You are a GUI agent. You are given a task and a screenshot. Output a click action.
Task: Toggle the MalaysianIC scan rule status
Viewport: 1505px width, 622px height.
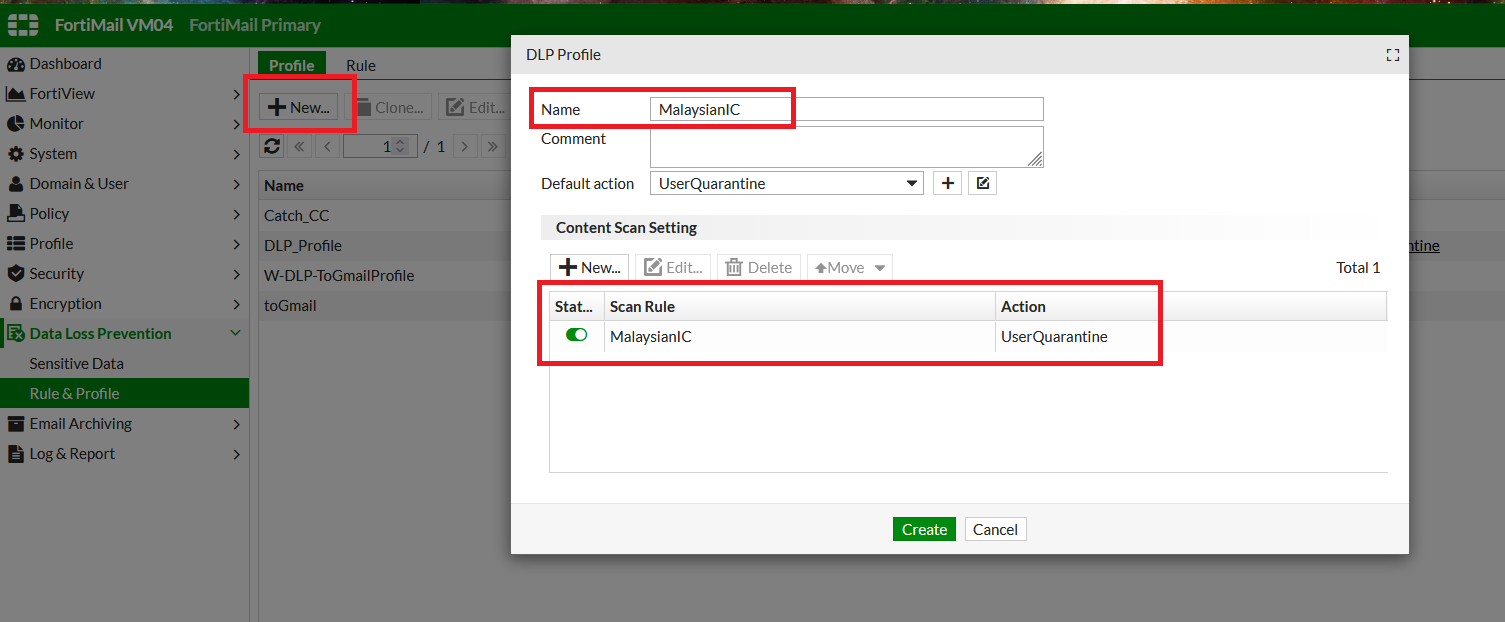coord(576,336)
